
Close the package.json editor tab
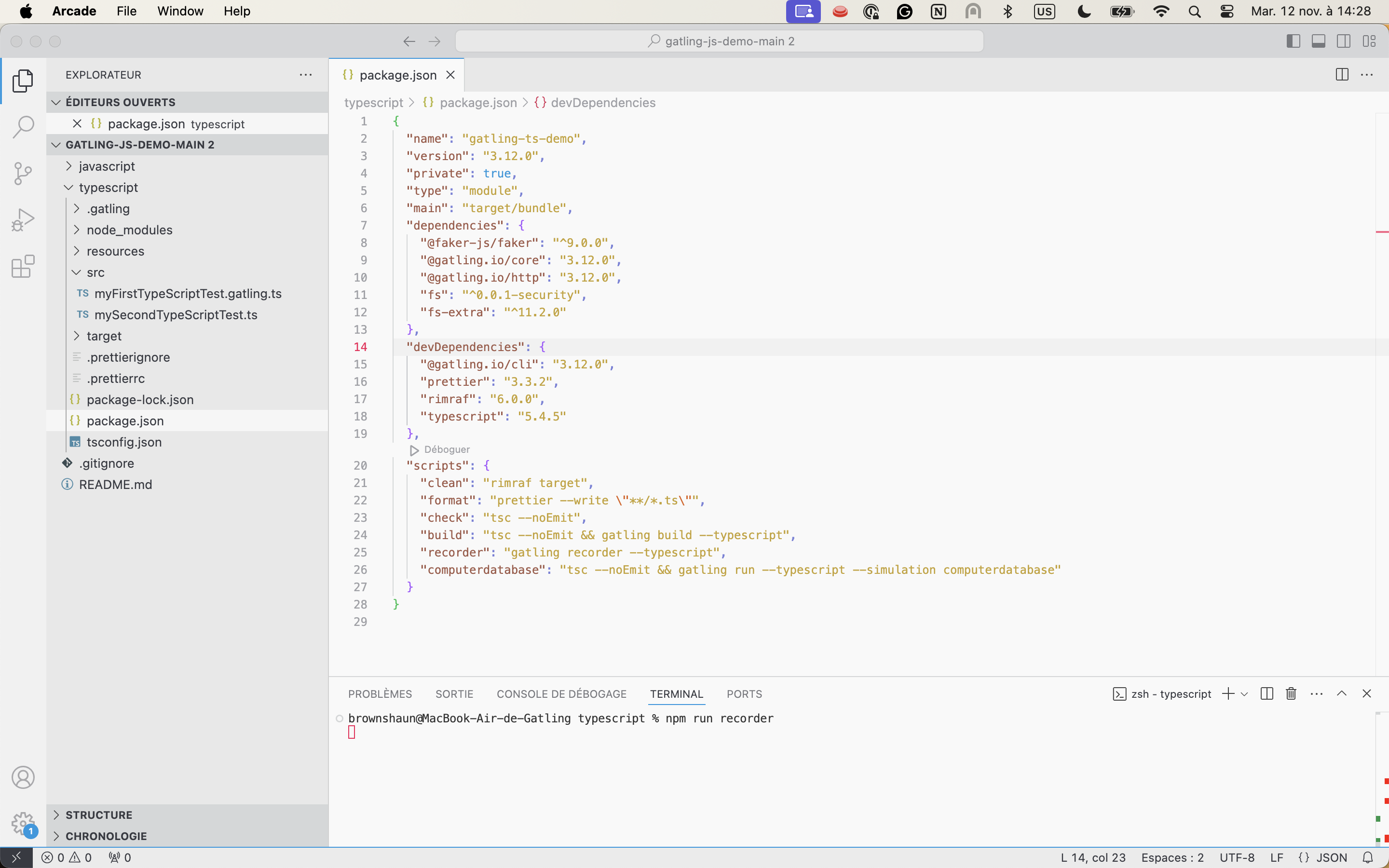[x=450, y=75]
